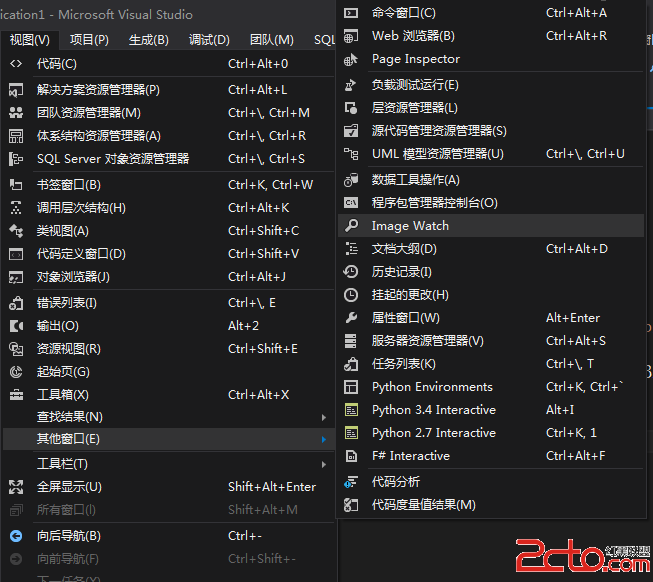Select 挂起的更改(H) entry
653x582 pixels.
coord(491,295)
